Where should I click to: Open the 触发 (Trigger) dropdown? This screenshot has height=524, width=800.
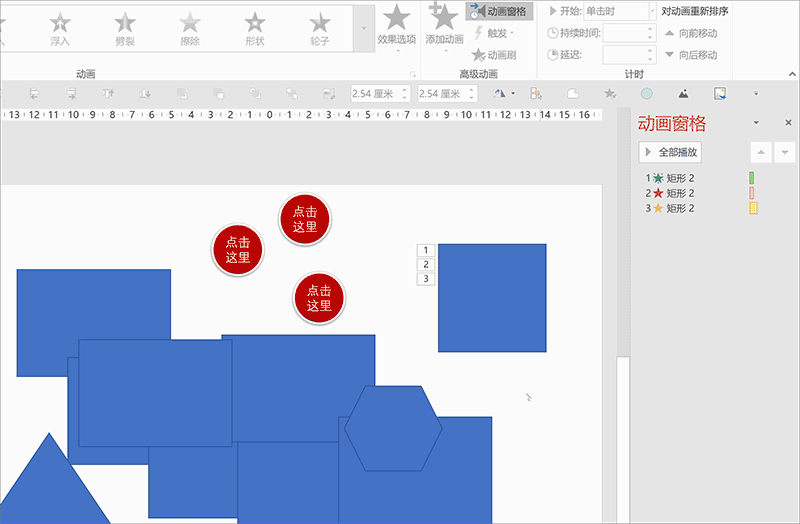coord(495,33)
